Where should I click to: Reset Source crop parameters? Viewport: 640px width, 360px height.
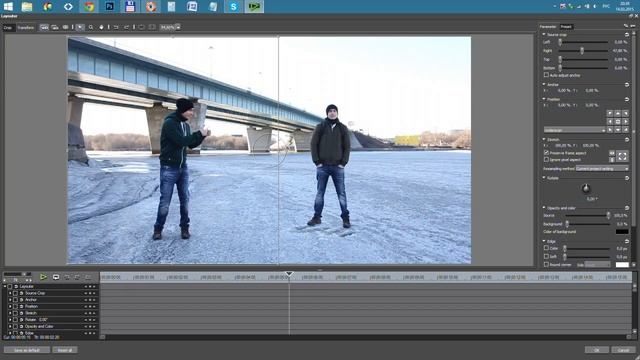click(627, 35)
